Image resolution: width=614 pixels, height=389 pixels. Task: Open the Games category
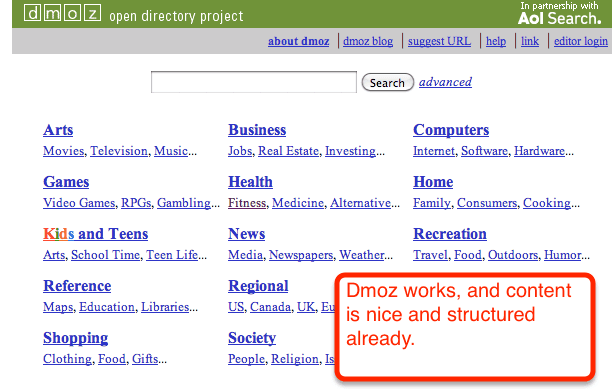pos(66,182)
